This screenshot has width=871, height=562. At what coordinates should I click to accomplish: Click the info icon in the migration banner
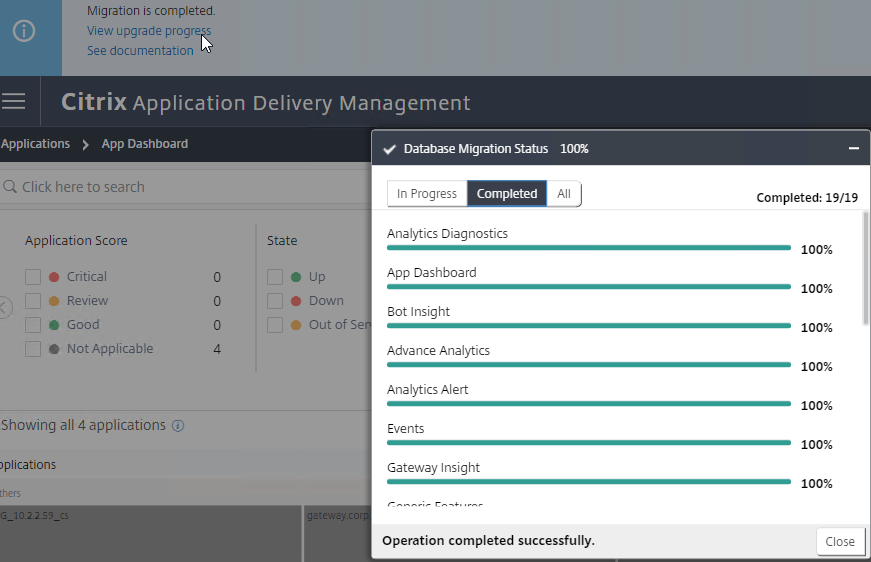24,31
